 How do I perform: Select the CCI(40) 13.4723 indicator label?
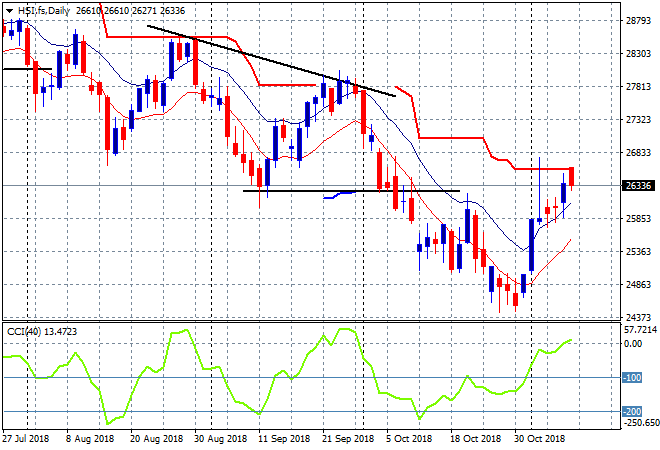[x=42, y=332]
